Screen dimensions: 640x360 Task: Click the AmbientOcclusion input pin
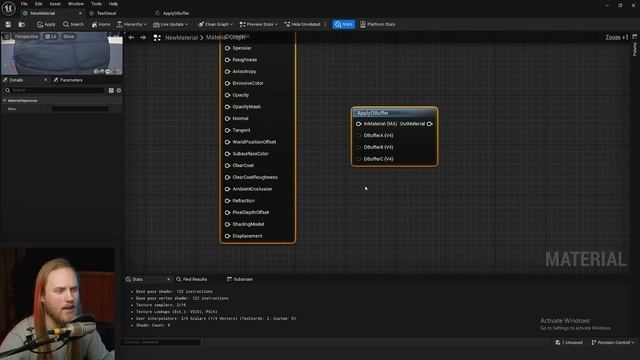(228, 189)
